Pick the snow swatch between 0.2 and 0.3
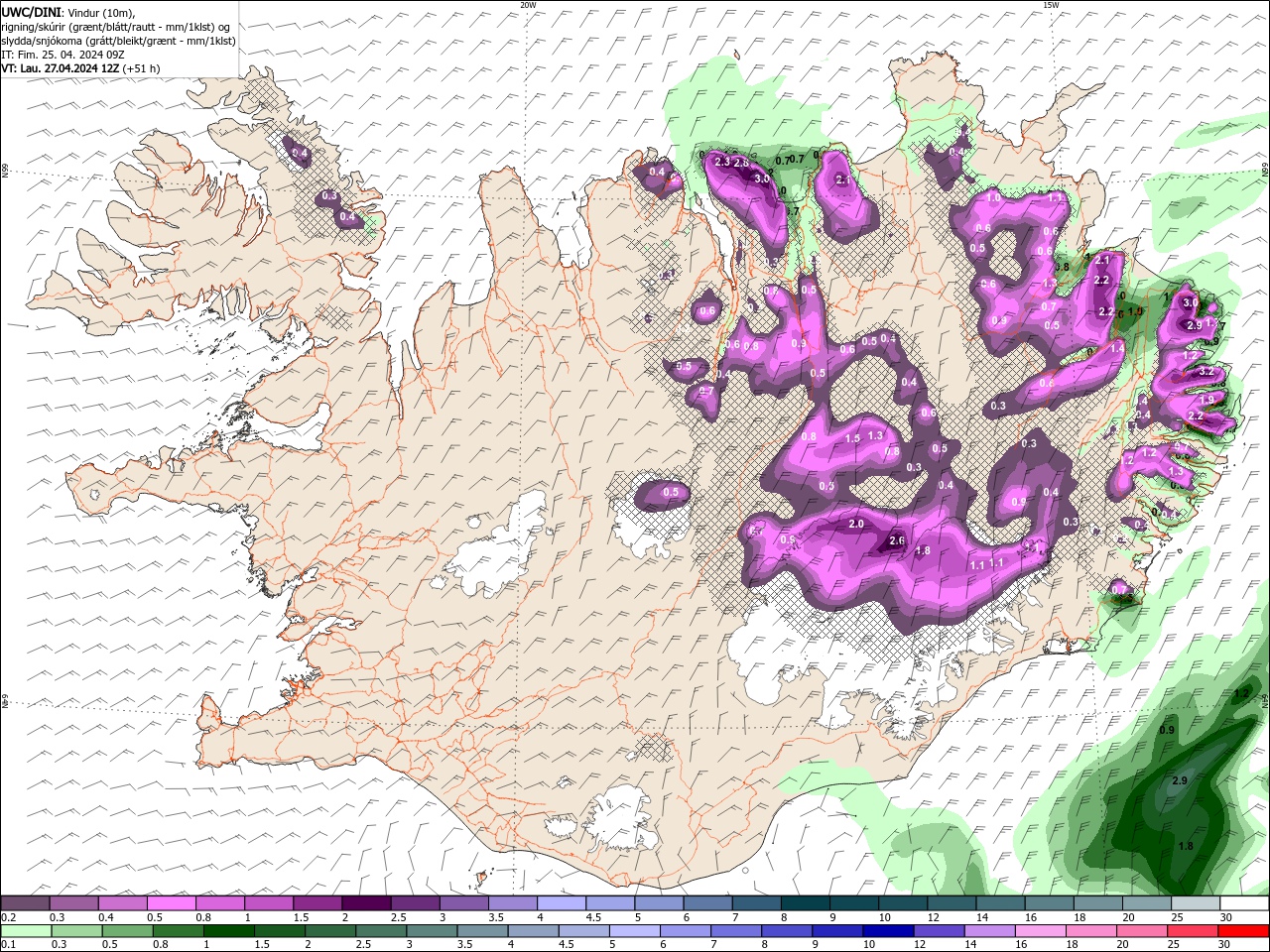The image size is (1270, 952). point(25,903)
